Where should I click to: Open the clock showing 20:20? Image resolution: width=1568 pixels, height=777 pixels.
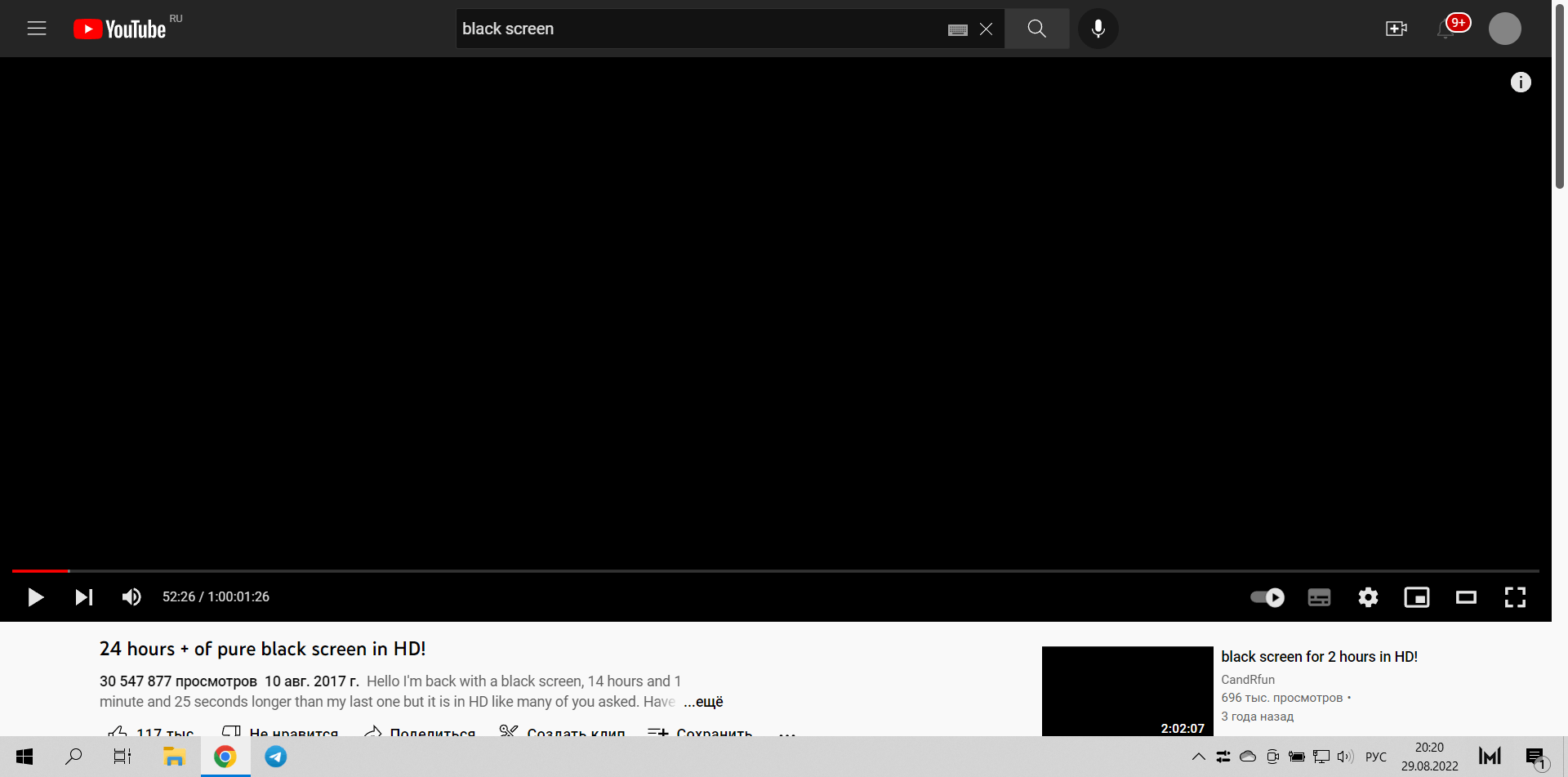[x=1429, y=757]
